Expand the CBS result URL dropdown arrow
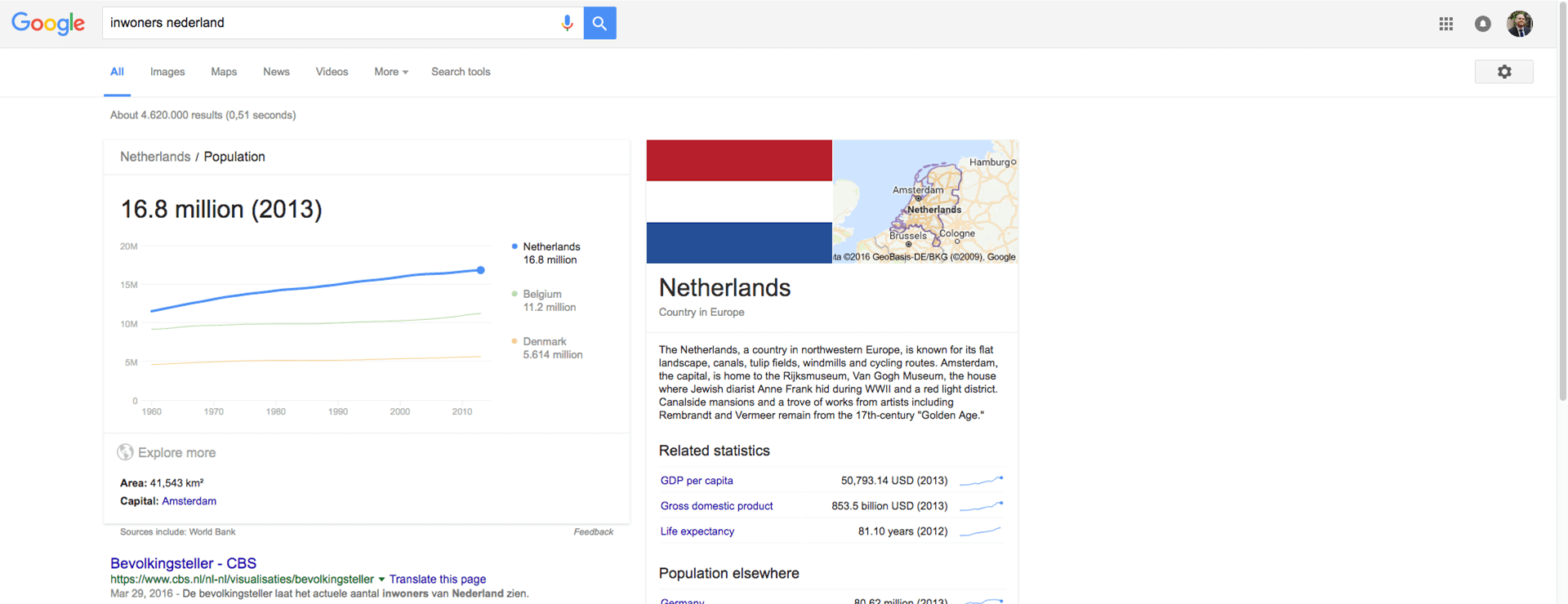Viewport: 1568px width, 604px height. pyautogui.click(x=381, y=580)
